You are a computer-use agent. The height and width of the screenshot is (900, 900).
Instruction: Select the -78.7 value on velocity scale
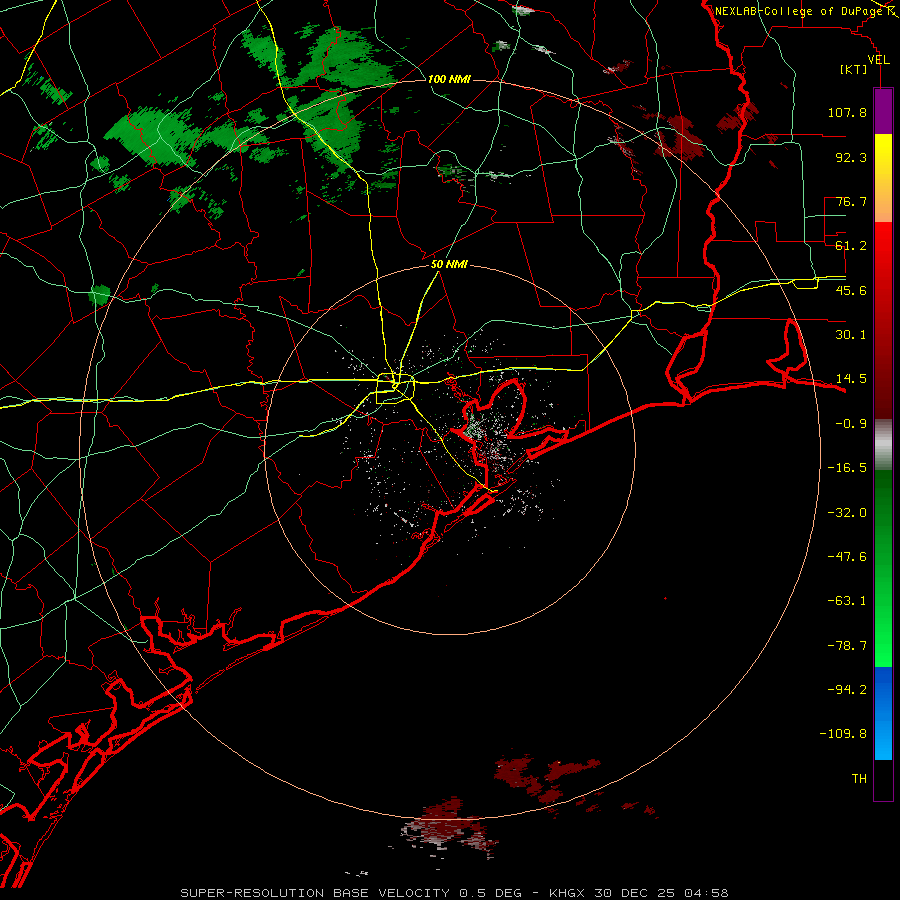[x=847, y=646]
